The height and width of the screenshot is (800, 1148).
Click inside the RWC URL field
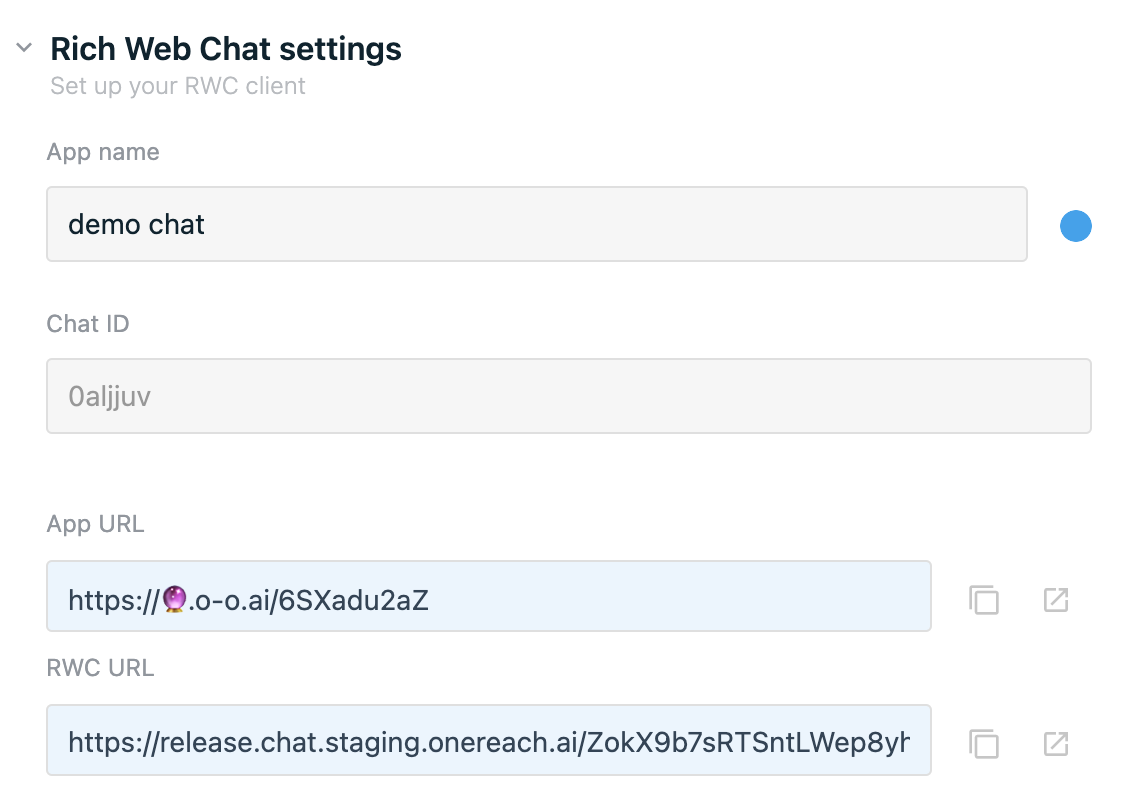point(489,740)
